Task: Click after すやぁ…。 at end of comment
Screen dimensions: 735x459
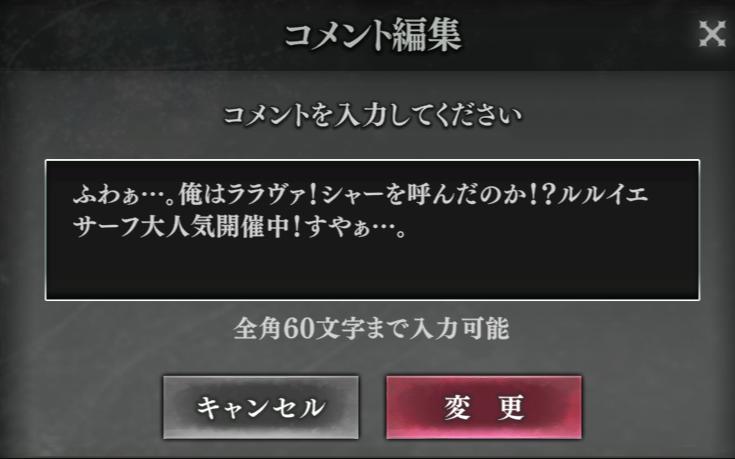Action: click(411, 229)
